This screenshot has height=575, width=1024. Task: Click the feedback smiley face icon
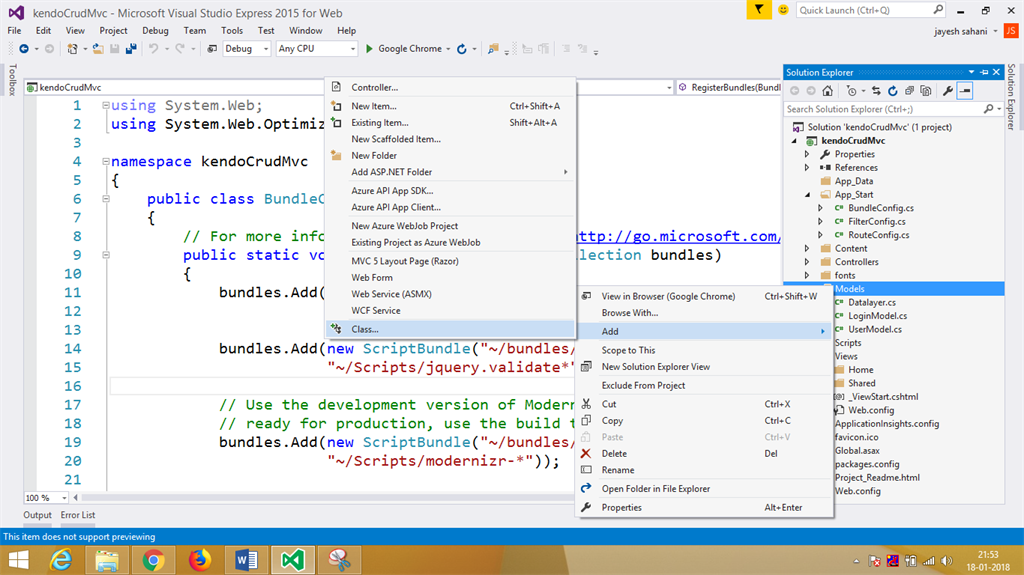click(x=782, y=10)
